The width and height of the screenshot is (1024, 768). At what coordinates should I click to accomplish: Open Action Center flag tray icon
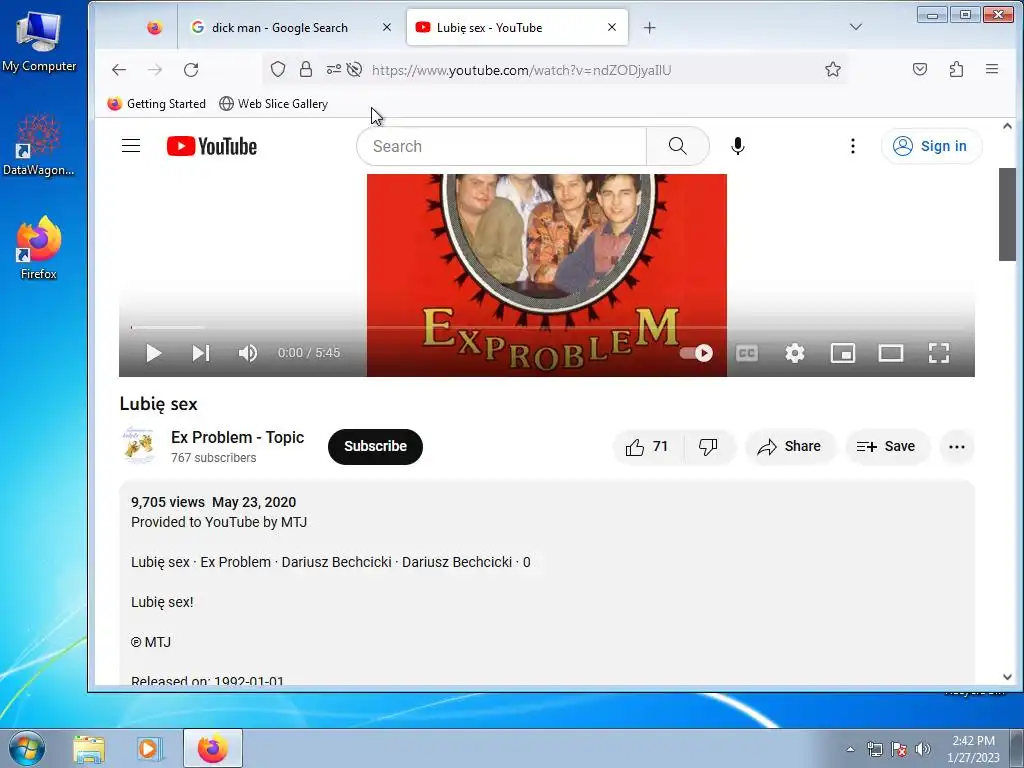click(x=899, y=749)
